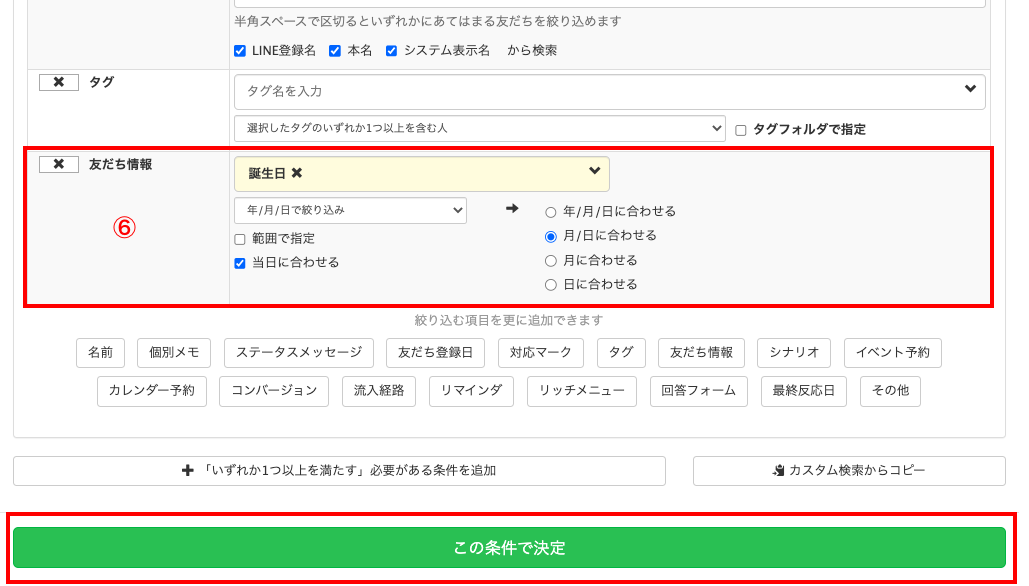
Task: Uncheck the システム表示名 checkbox
Action: tap(391, 50)
